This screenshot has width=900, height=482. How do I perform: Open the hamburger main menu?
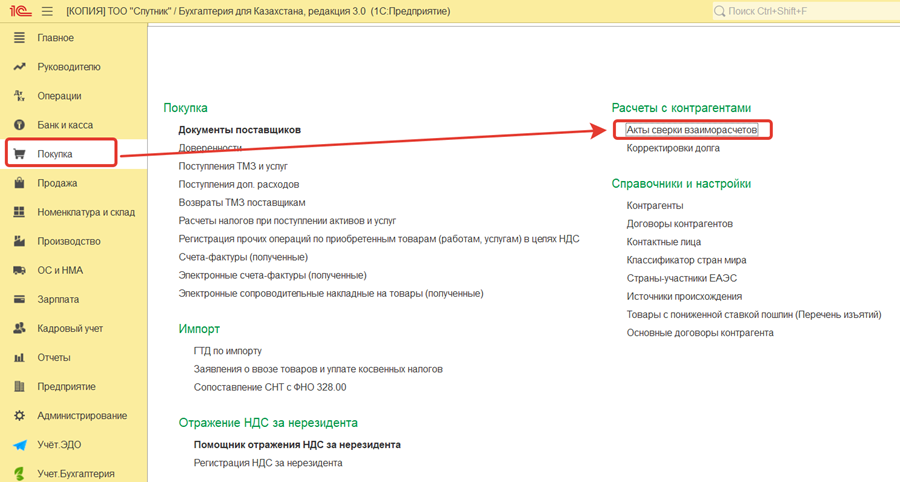coord(47,11)
